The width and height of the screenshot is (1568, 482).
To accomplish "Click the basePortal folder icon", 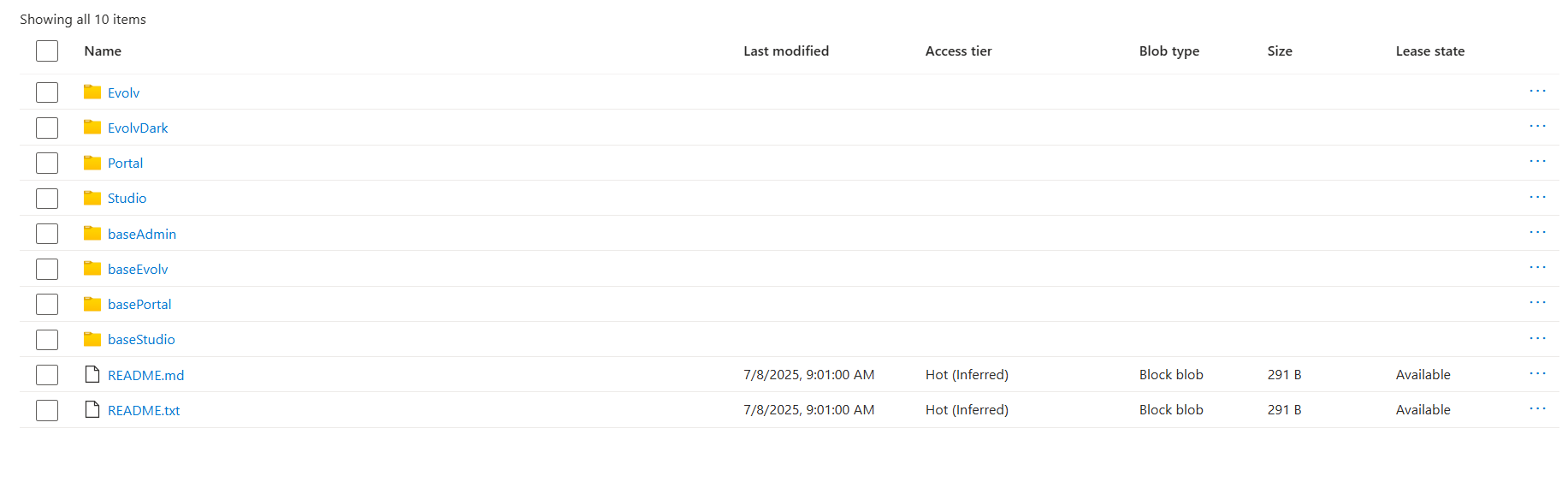I will point(92,304).
